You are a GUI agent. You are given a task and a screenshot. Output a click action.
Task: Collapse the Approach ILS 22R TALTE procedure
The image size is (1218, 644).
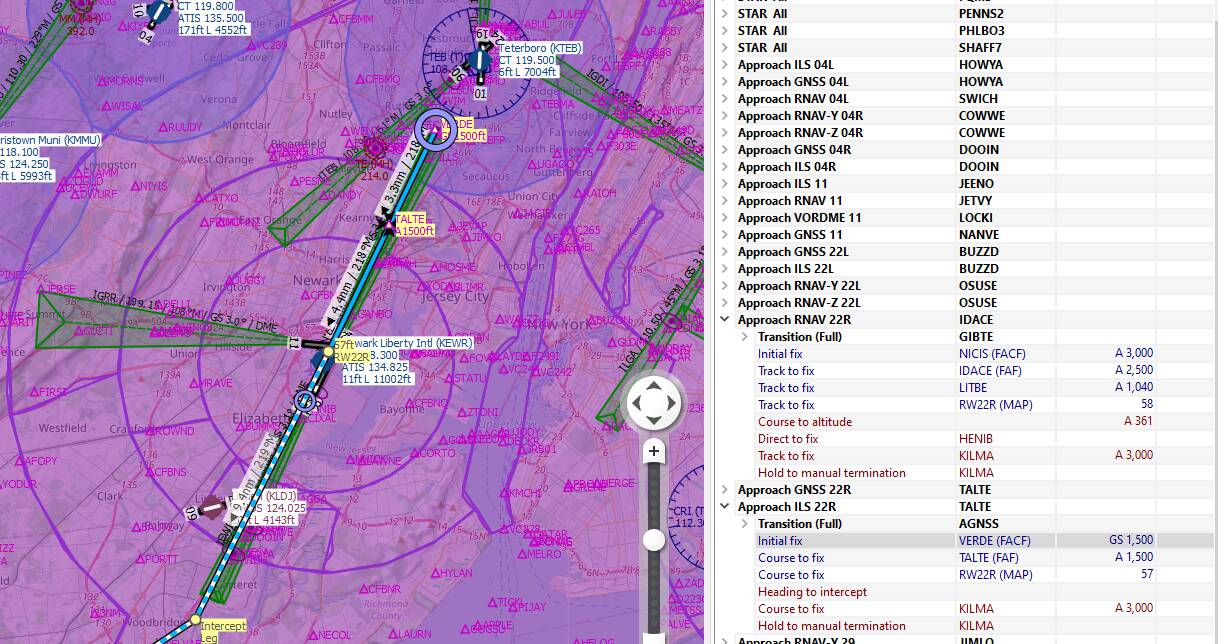pos(725,506)
